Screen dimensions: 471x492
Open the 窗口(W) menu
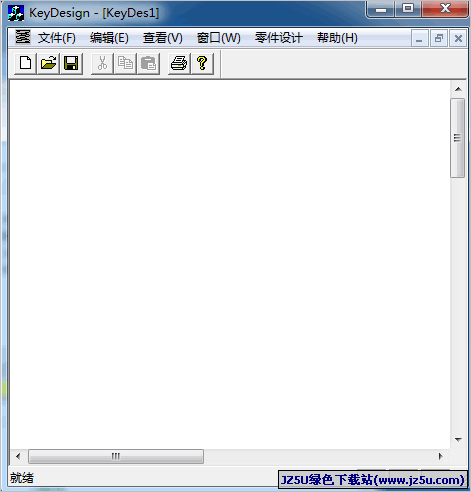pyautogui.click(x=218, y=38)
